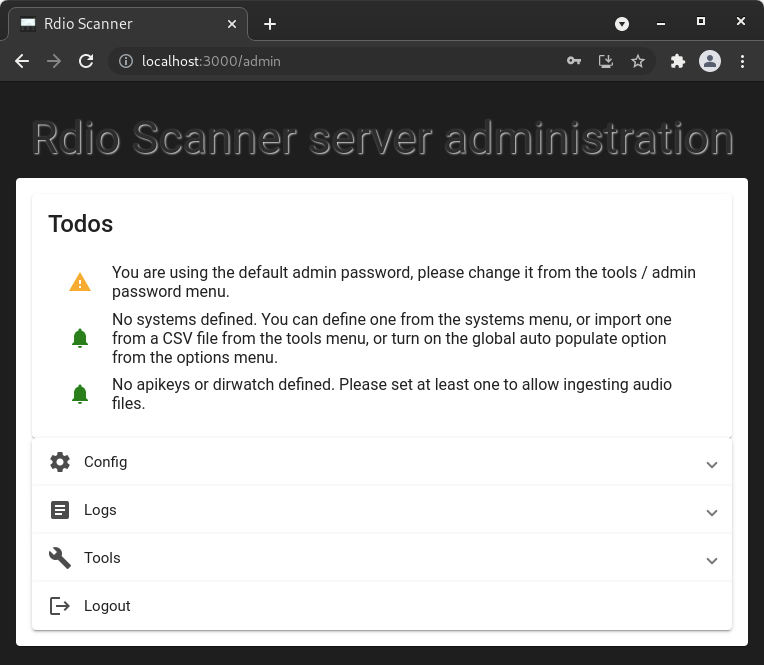The height and width of the screenshot is (665, 764).
Task: Click the Logout exit icon
Action: [60, 606]
